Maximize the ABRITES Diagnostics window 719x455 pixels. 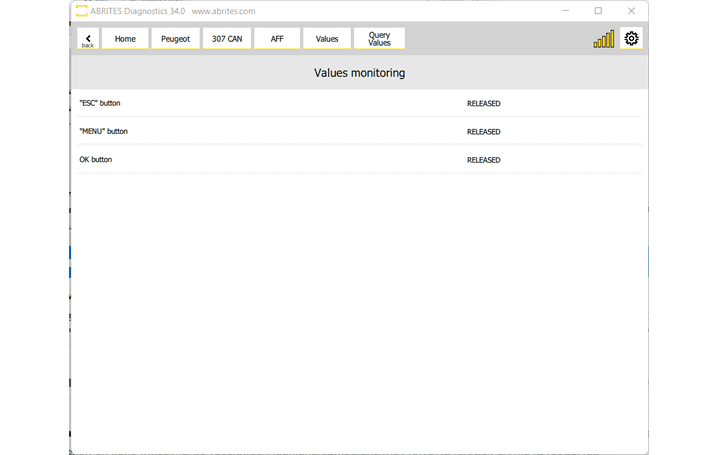tap(598, 11)
